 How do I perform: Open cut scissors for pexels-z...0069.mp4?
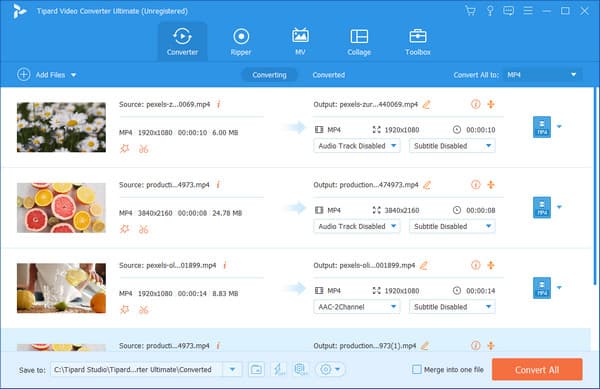coord(143,149)
